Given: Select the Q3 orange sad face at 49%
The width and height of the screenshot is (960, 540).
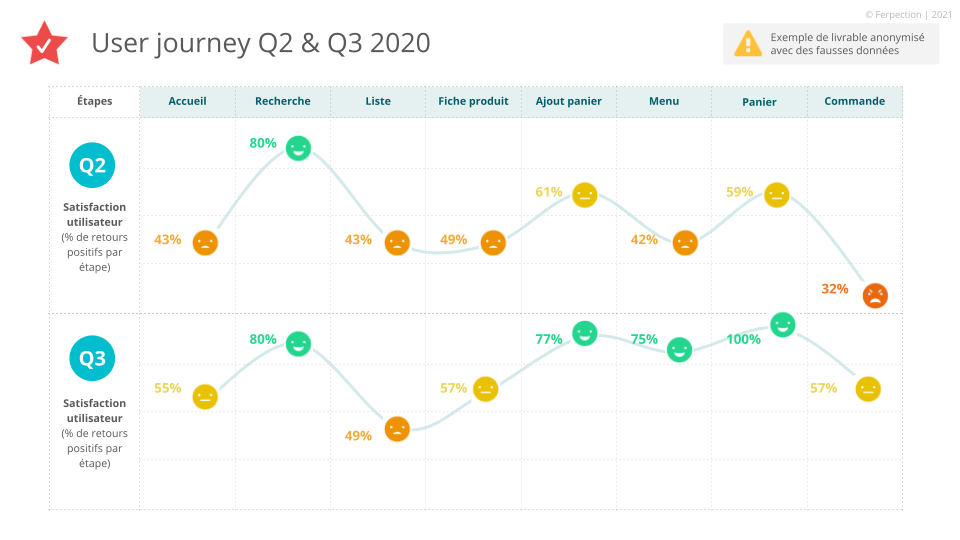Looking at the screenshot, I should [397, 429].
